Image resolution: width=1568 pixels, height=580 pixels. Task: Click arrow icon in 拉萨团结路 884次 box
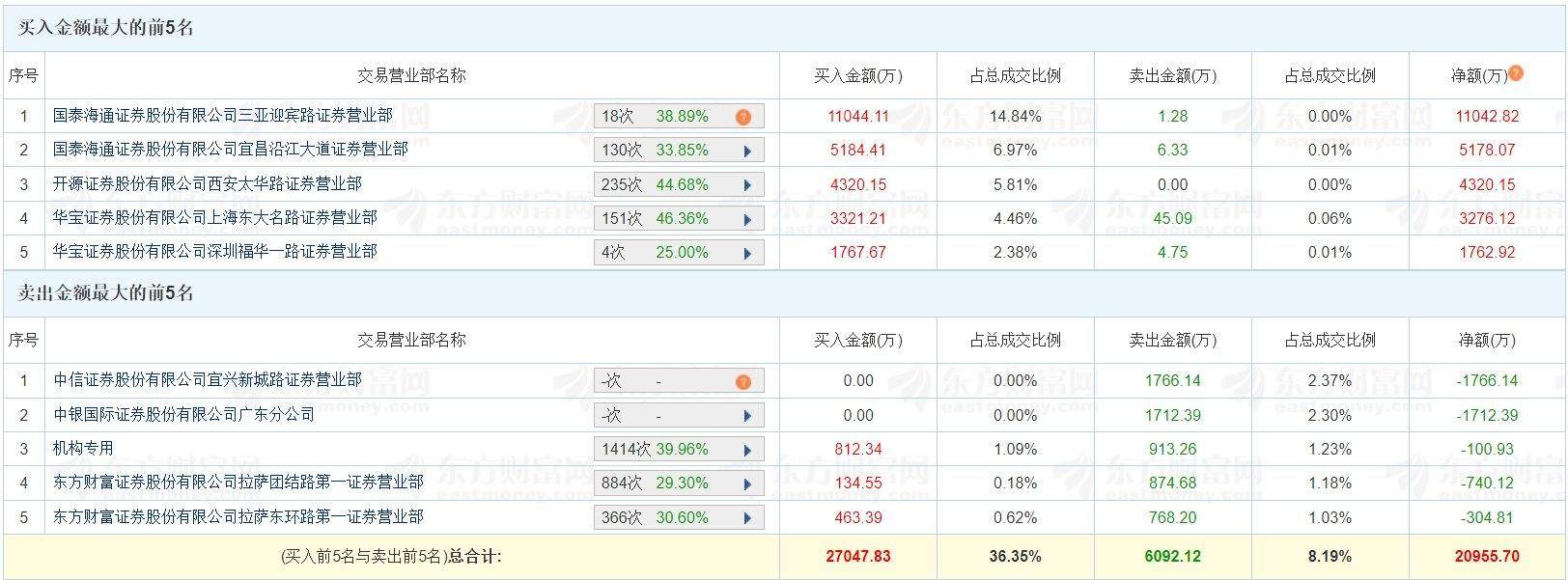pyautogui.click(x=747, y=484)
